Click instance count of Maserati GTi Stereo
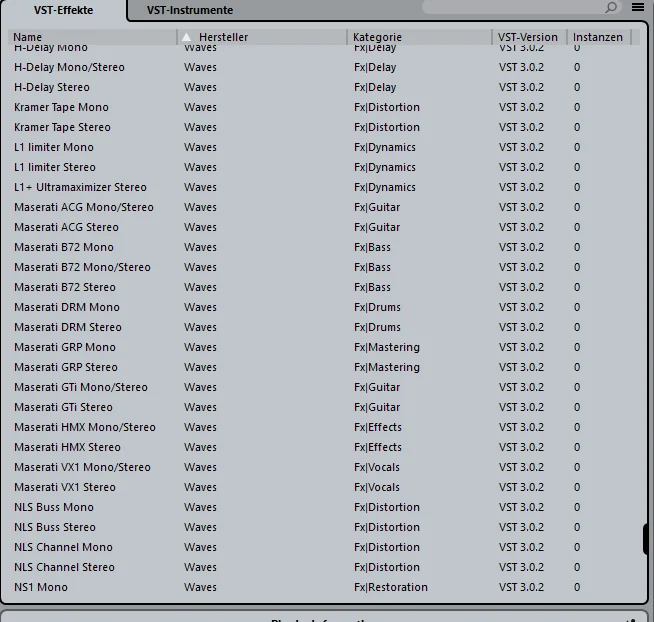This screenshot has width=654, height=622. (x=577, y=407)
